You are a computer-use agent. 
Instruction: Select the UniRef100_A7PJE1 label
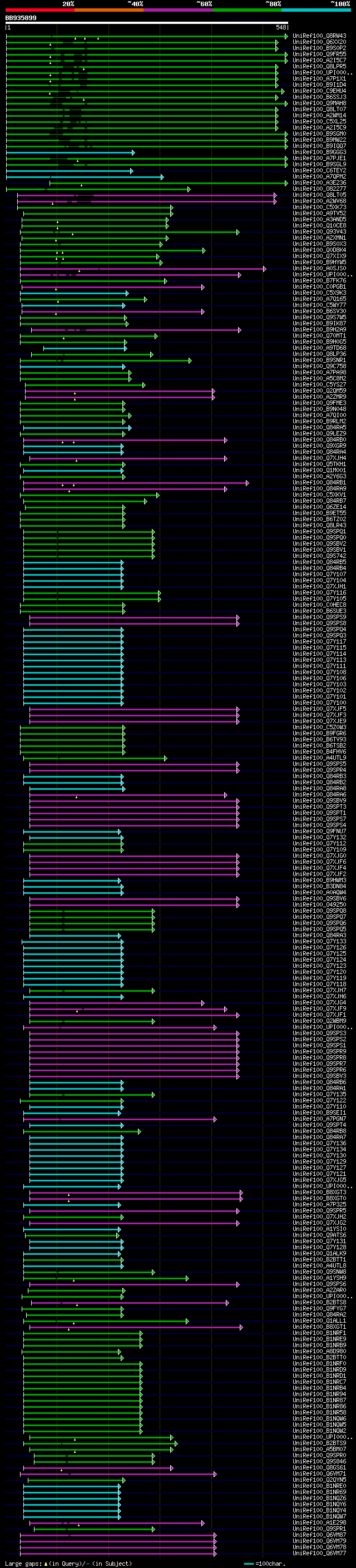(319, 159)
